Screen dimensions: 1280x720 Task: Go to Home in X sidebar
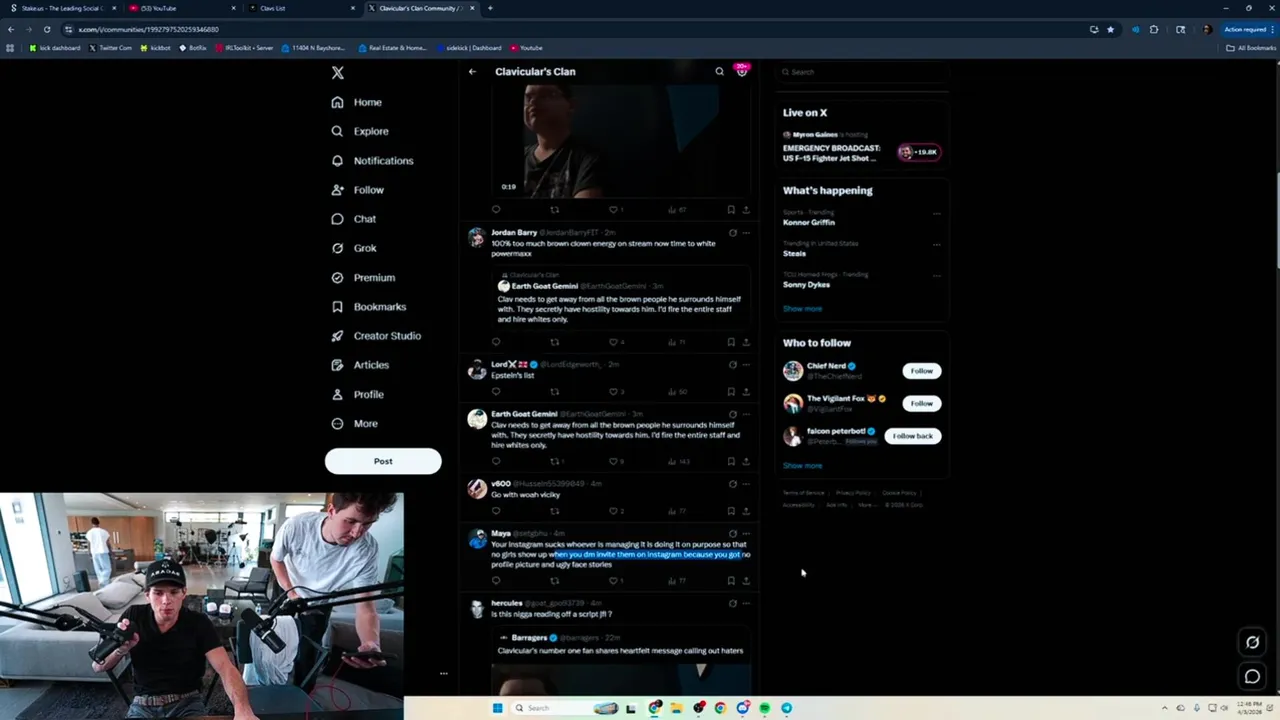[x=357, y=102]
